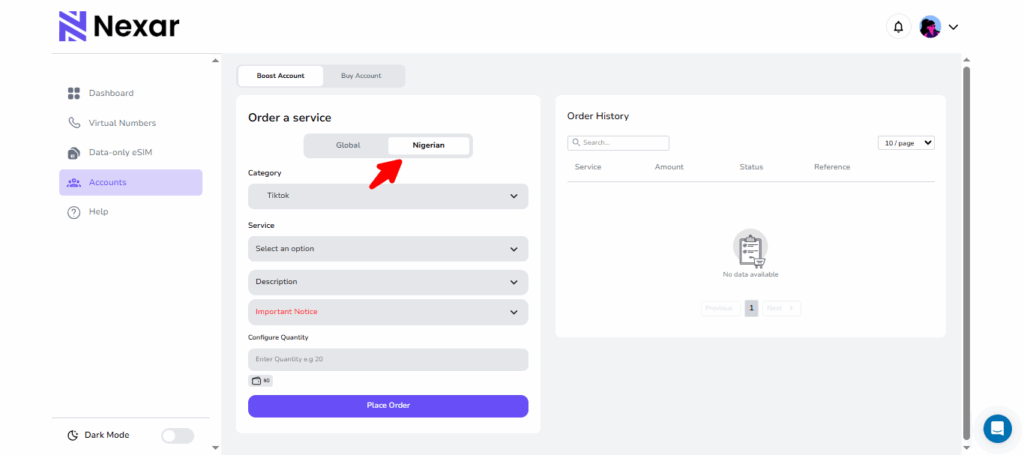Click the wallet balance icon
The image size is (1024, 455).
pyautogui.click(x=257, y=381)
